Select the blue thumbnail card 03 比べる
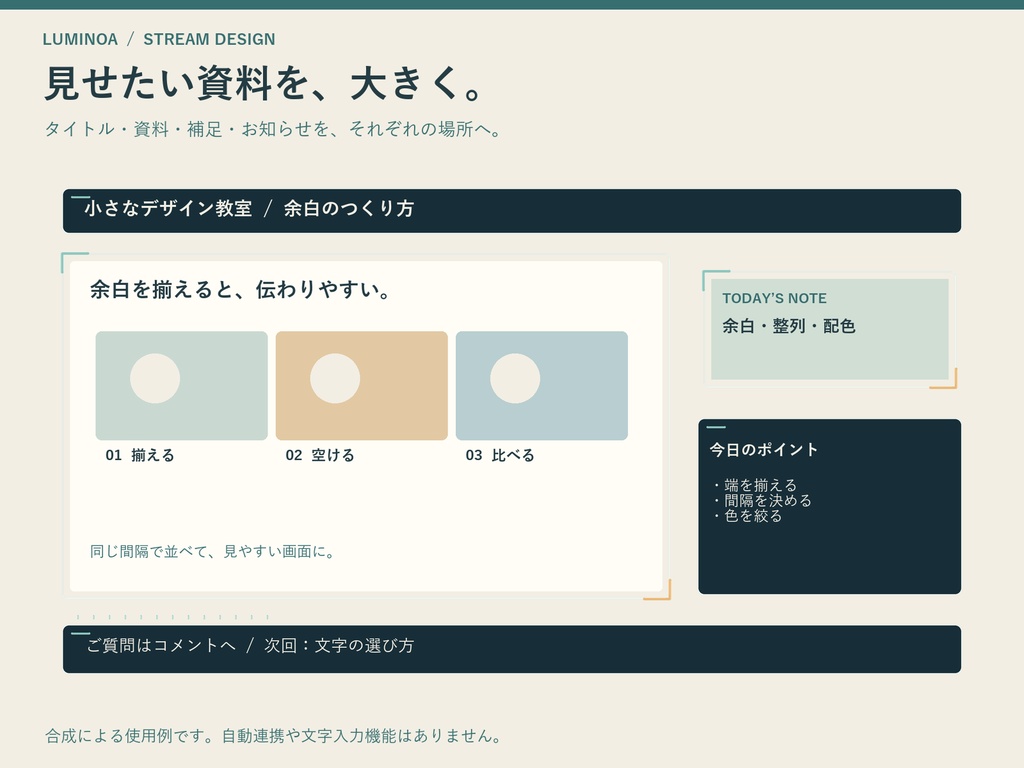 point(541,385)
